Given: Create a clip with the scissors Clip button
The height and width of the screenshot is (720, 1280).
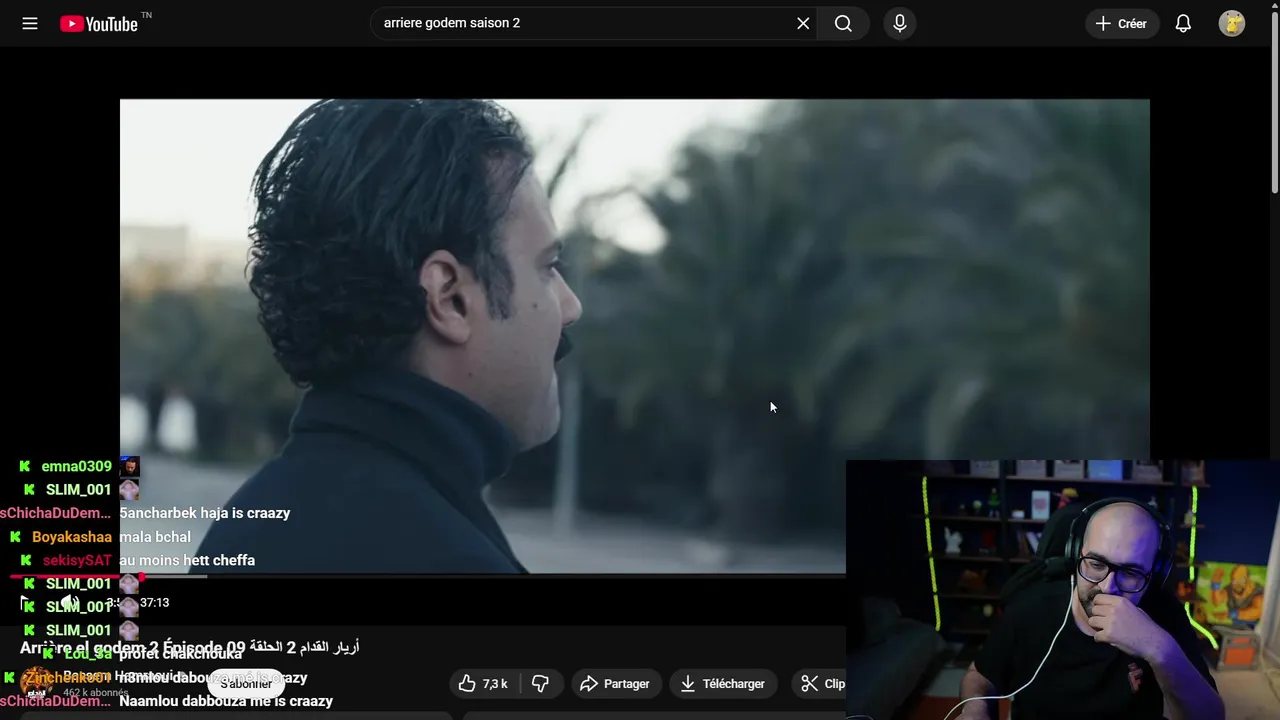Looking at the screenshot, I should point(822,684).
